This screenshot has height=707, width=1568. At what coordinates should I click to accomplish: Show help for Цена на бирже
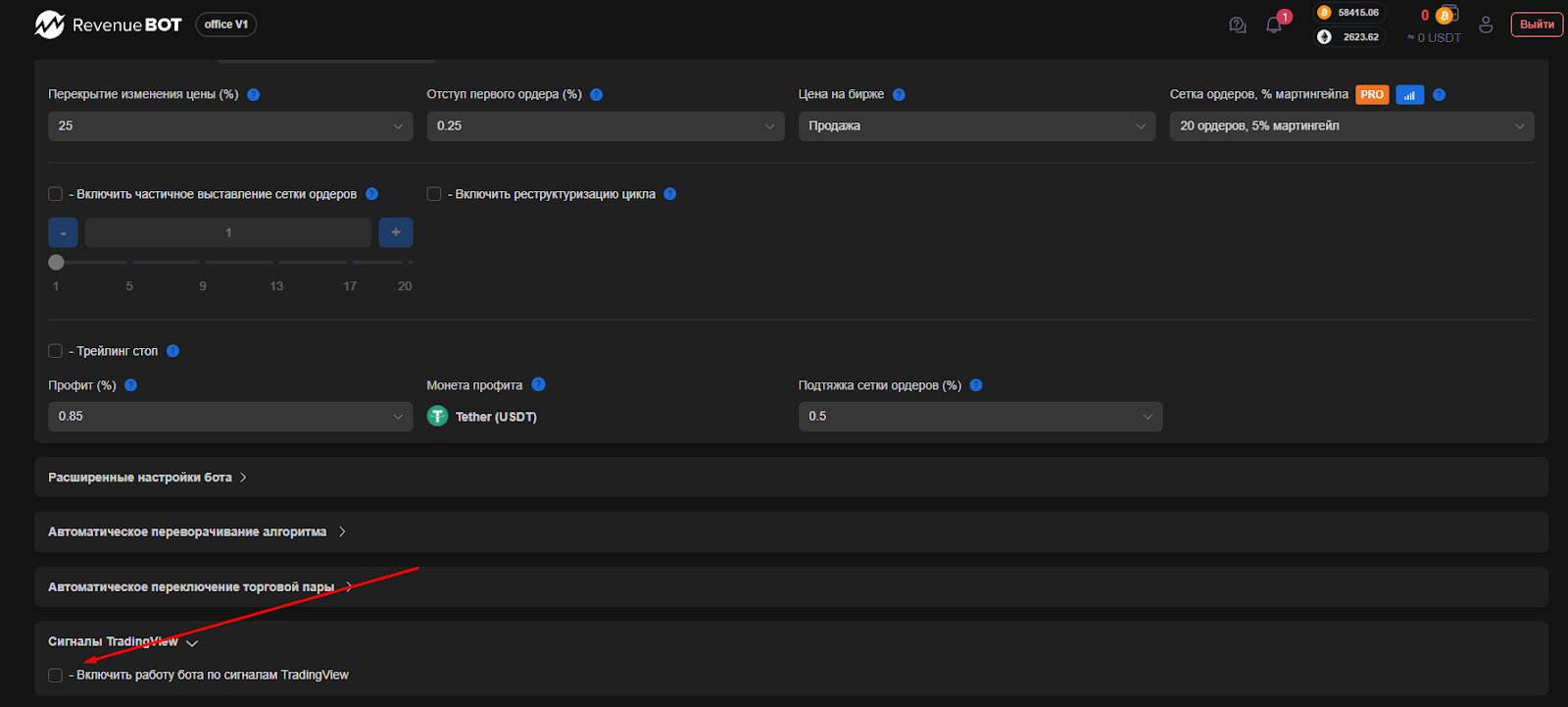899,95
